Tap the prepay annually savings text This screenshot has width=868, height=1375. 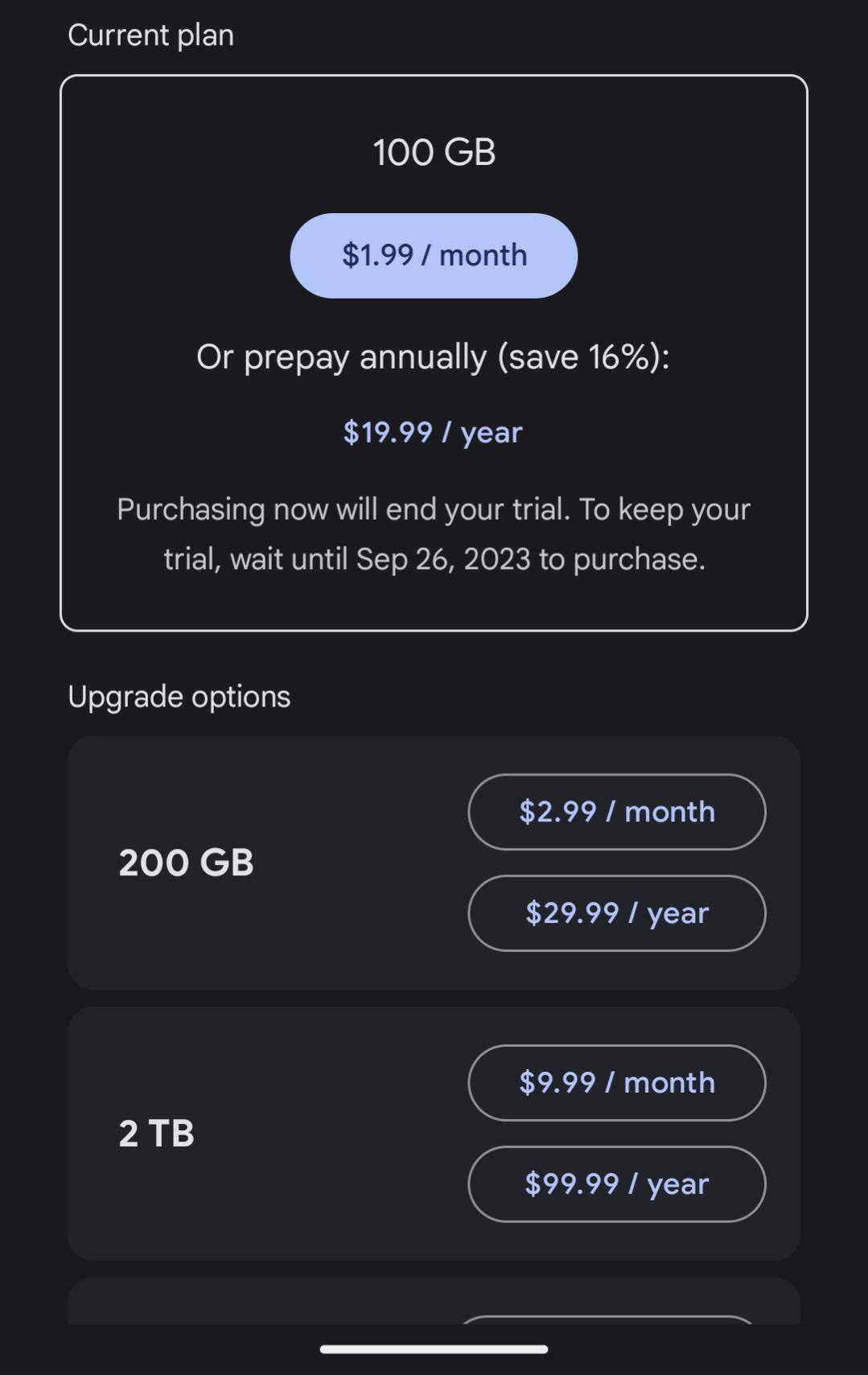(x=434, y=356)
